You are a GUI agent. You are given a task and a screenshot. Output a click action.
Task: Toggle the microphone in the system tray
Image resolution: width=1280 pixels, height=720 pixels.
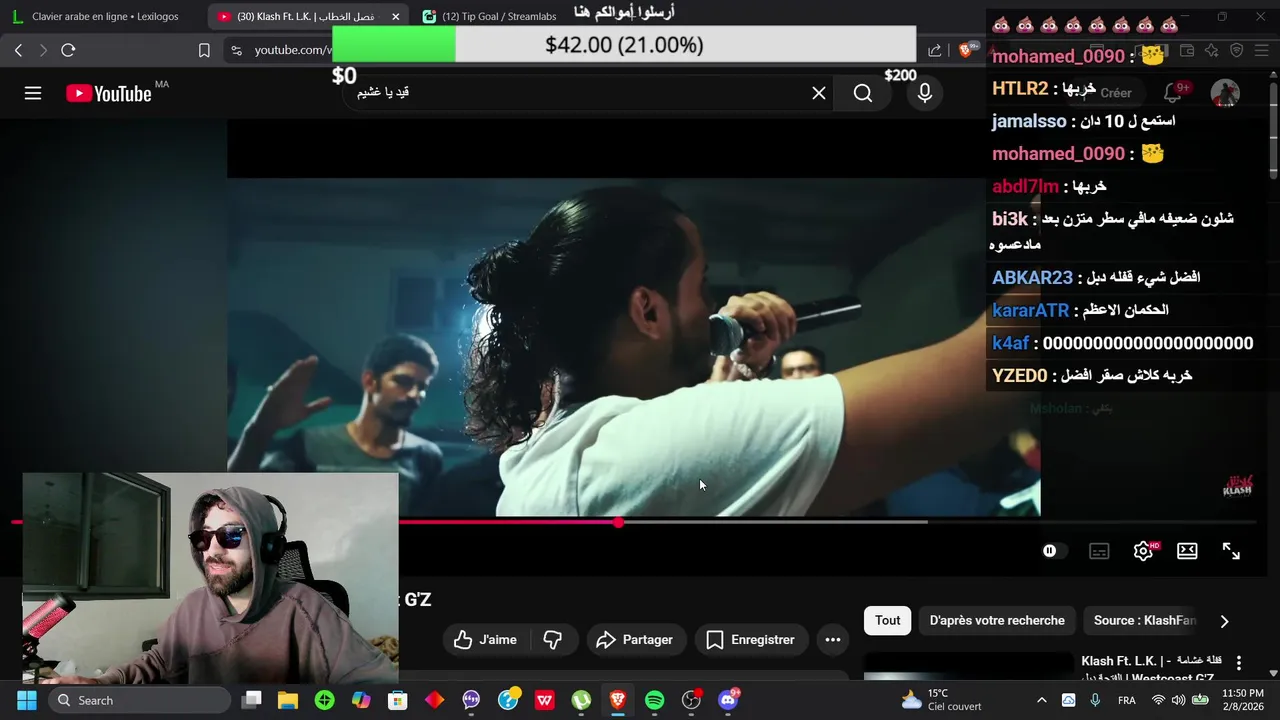coord(1095,700)
